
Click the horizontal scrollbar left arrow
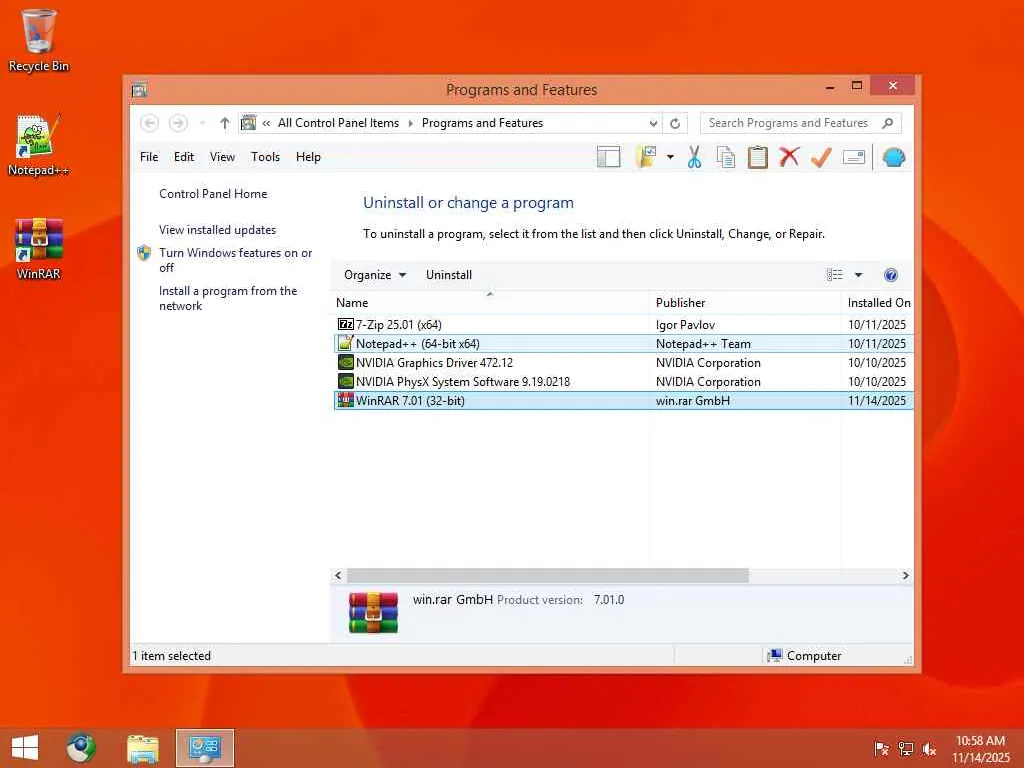(338, 575)
